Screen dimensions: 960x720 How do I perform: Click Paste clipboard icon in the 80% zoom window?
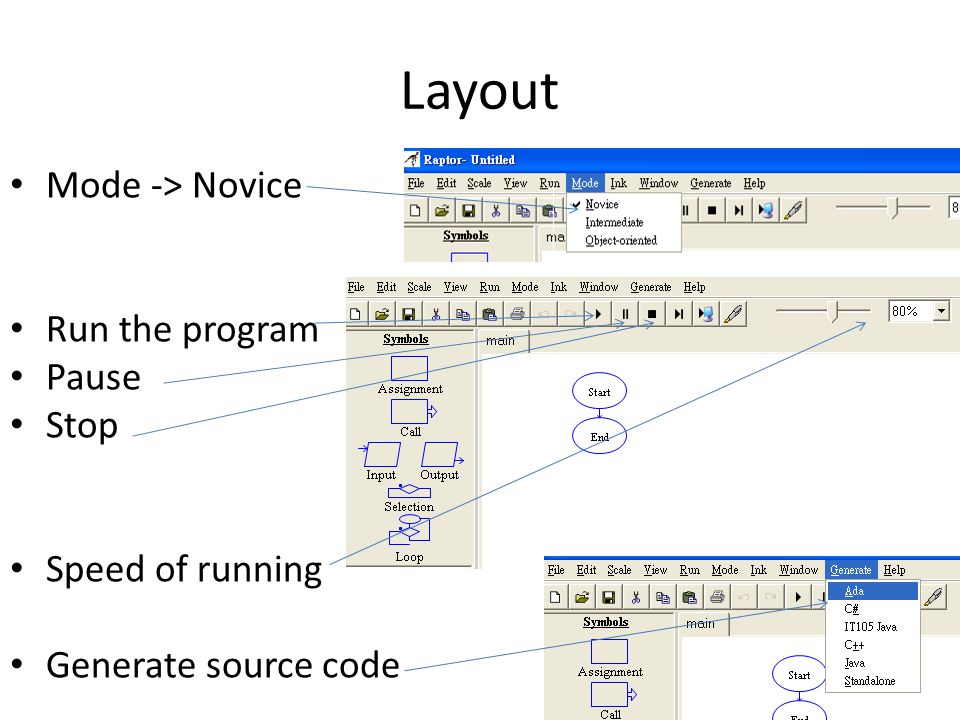coord(489,314)
